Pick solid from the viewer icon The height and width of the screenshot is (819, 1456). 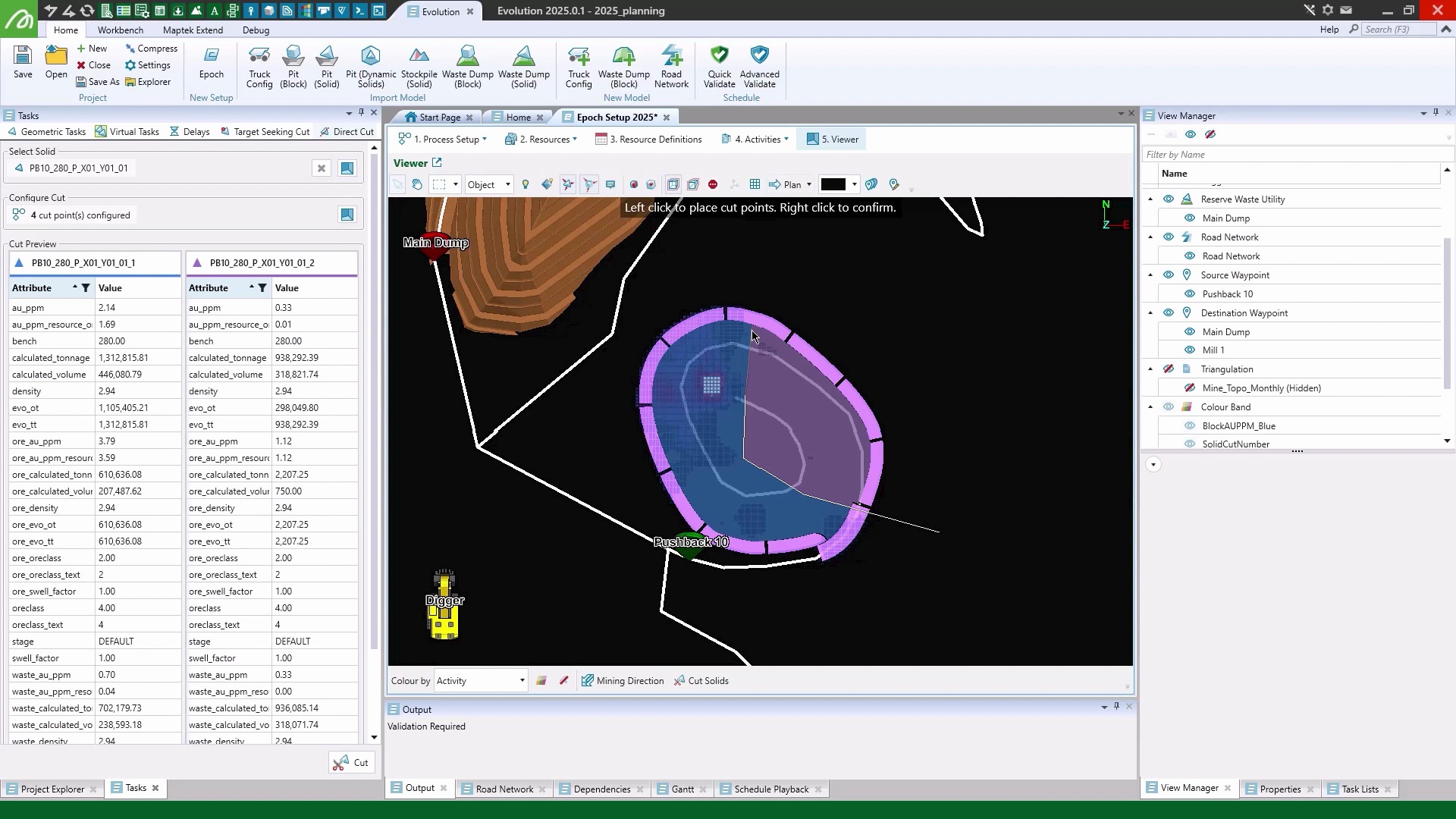[347, 168]
